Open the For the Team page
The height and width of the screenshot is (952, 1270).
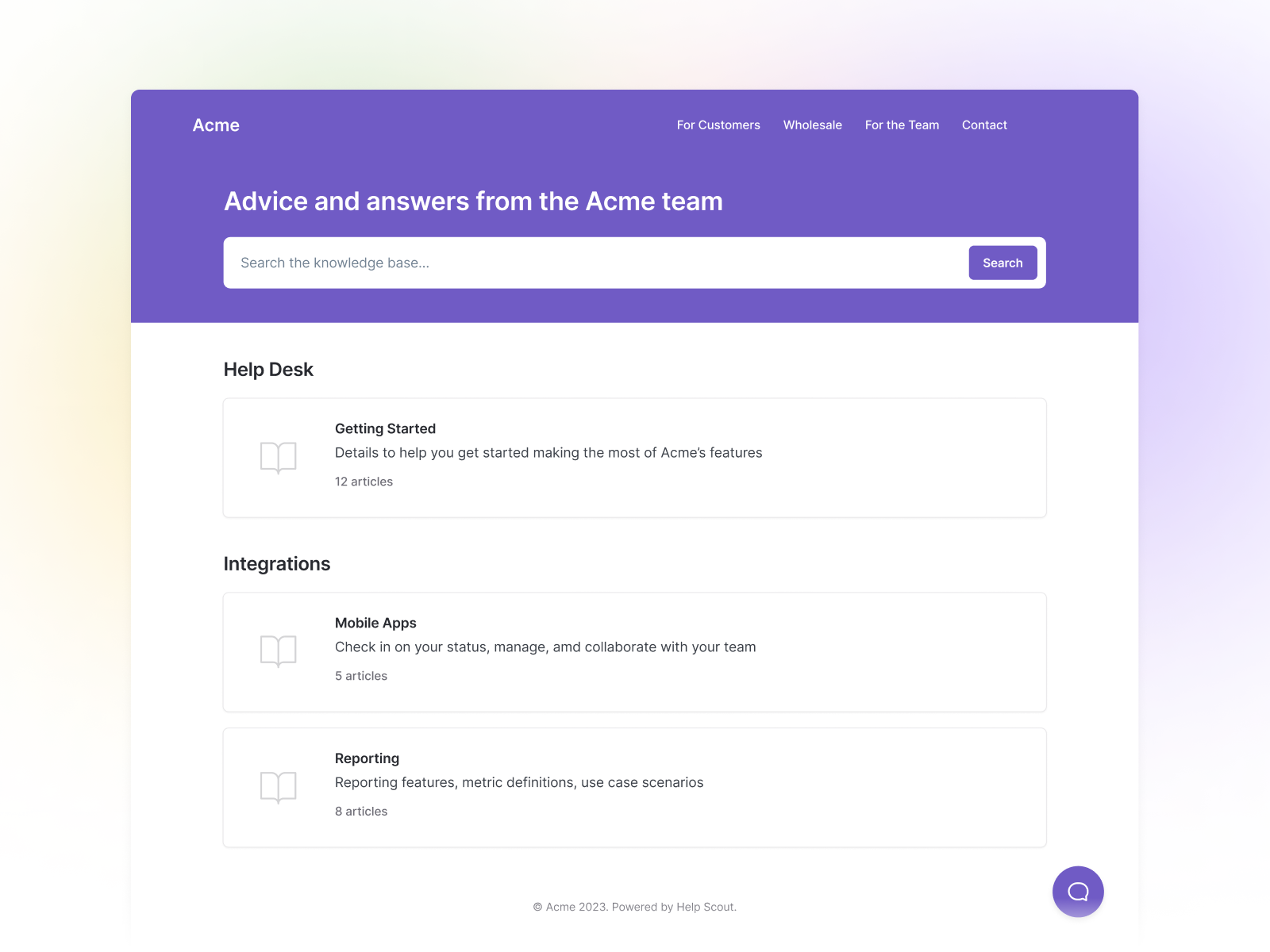pyautogui.click(x=902, y=125)
